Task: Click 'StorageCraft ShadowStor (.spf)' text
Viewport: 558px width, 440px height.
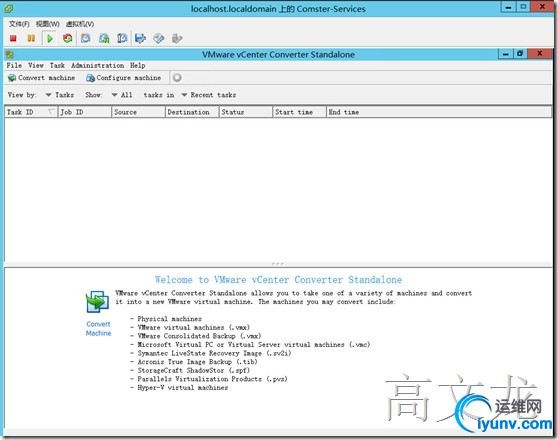Action: tap(194, 370)
